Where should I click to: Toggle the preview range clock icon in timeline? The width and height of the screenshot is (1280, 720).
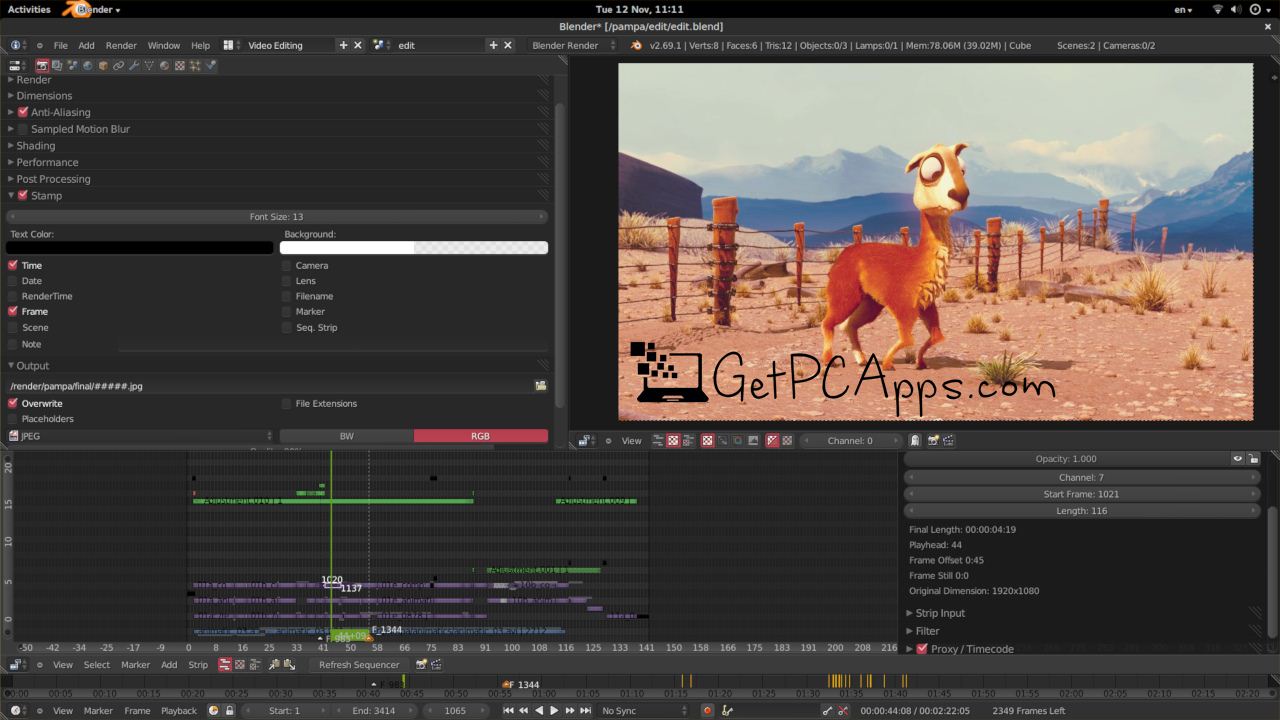click(213, 711)
